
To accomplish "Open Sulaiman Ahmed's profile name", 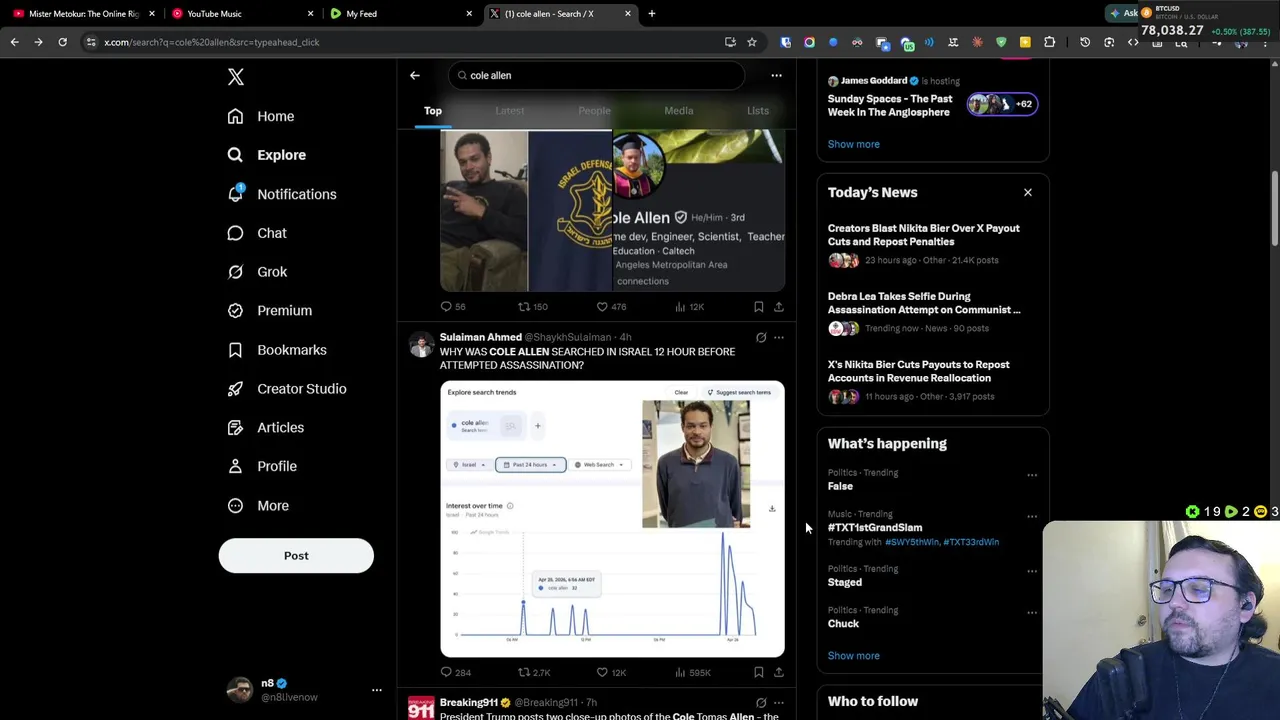I will [x=480, y=338].
